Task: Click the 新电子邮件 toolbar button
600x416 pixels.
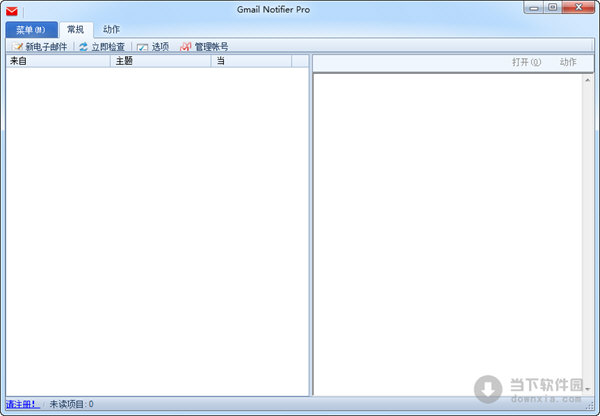Action: (x=39, y=47)
